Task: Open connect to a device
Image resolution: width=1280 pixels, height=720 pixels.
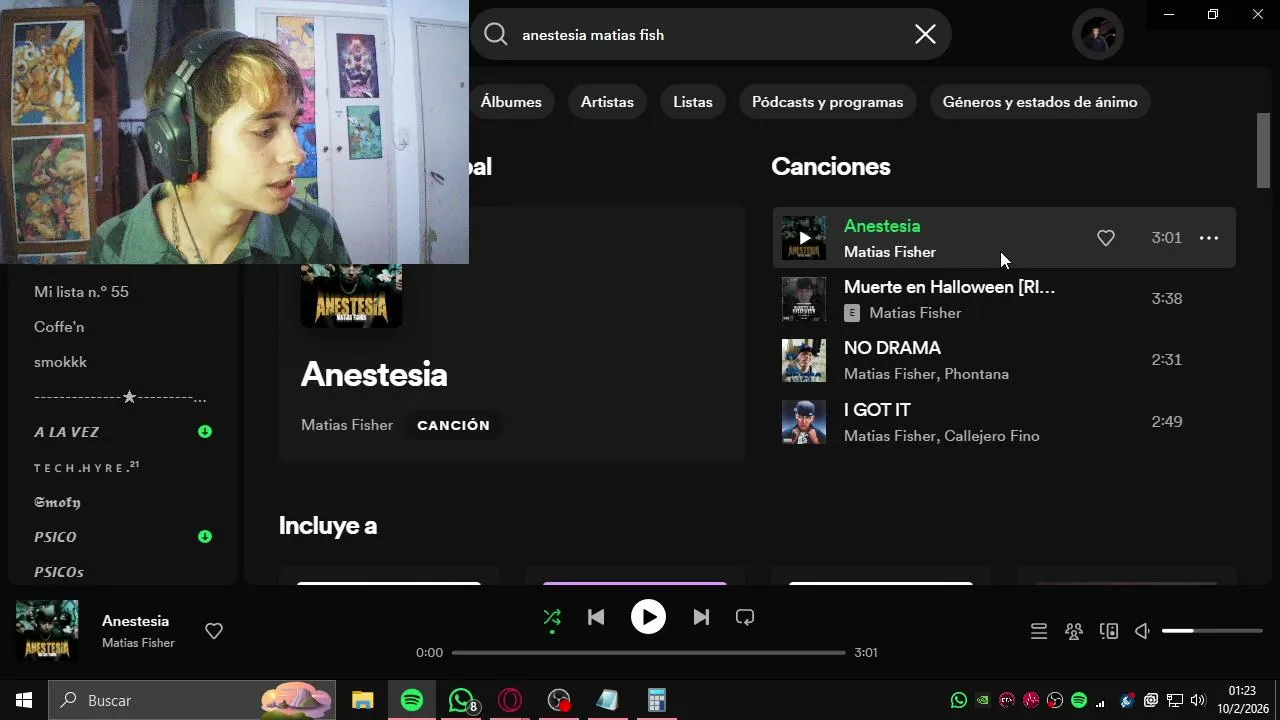Action: [1109, 631]
